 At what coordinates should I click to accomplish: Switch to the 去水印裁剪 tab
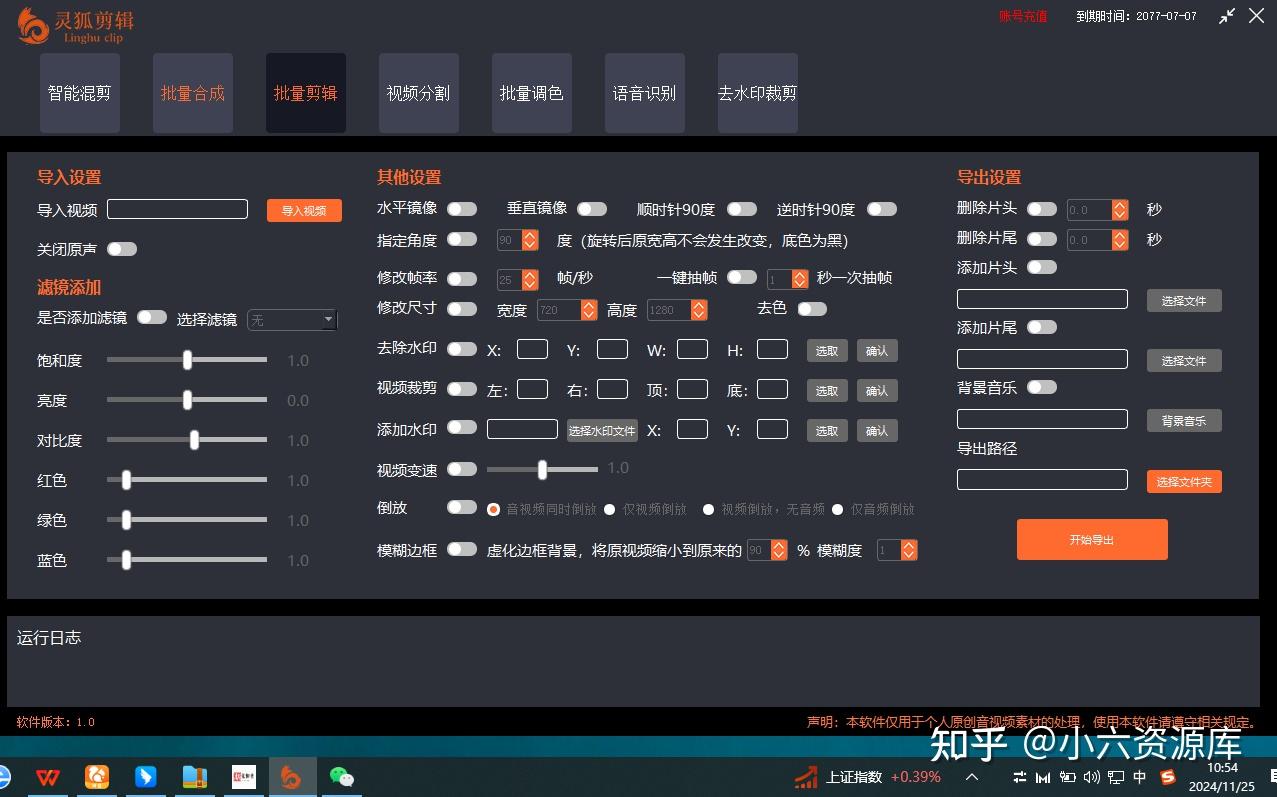pos(757,92)
